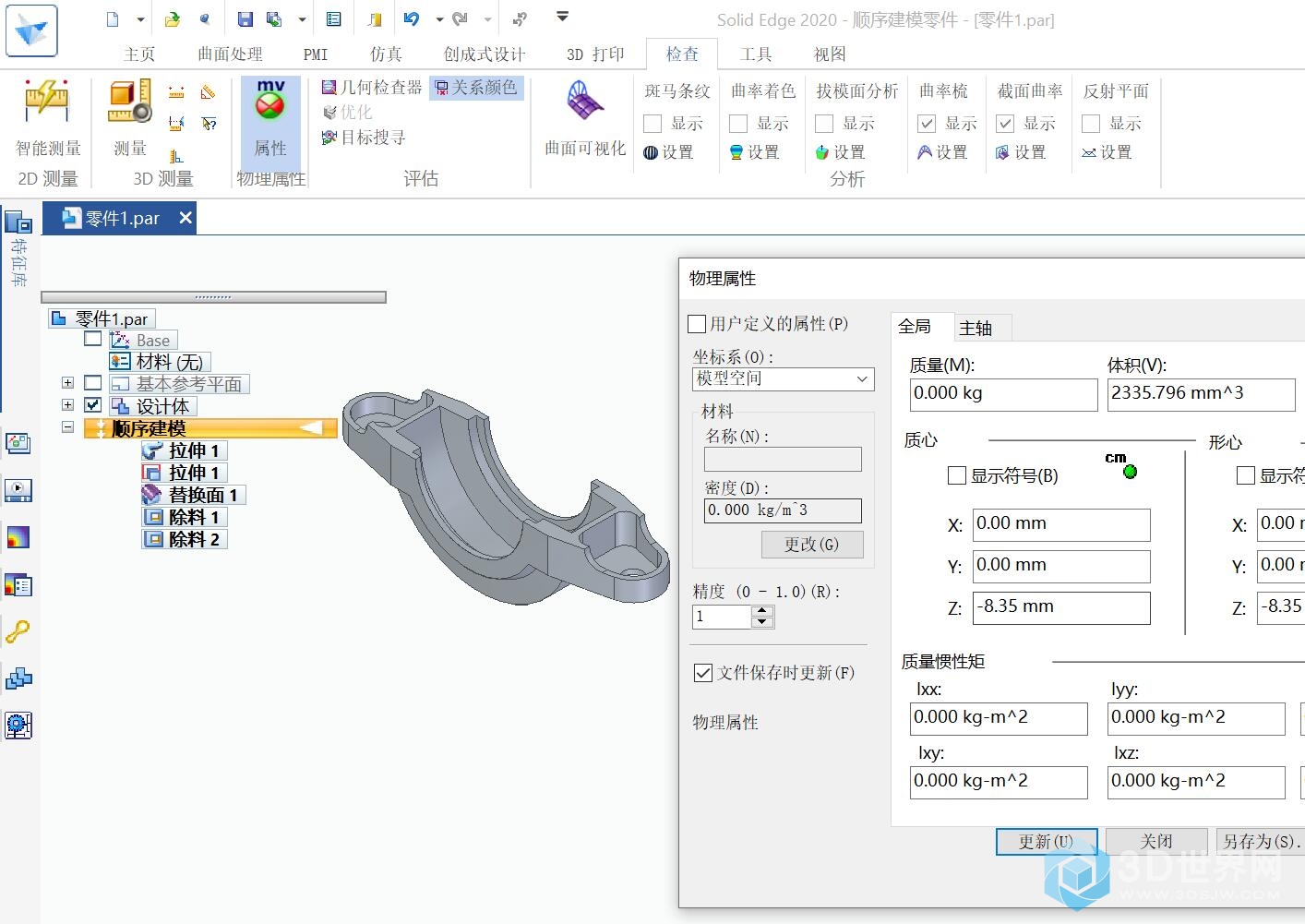Uncheck curvature comb display checkbox
The width and height of the screenshot is (1305, 924).
click(927, 124)
